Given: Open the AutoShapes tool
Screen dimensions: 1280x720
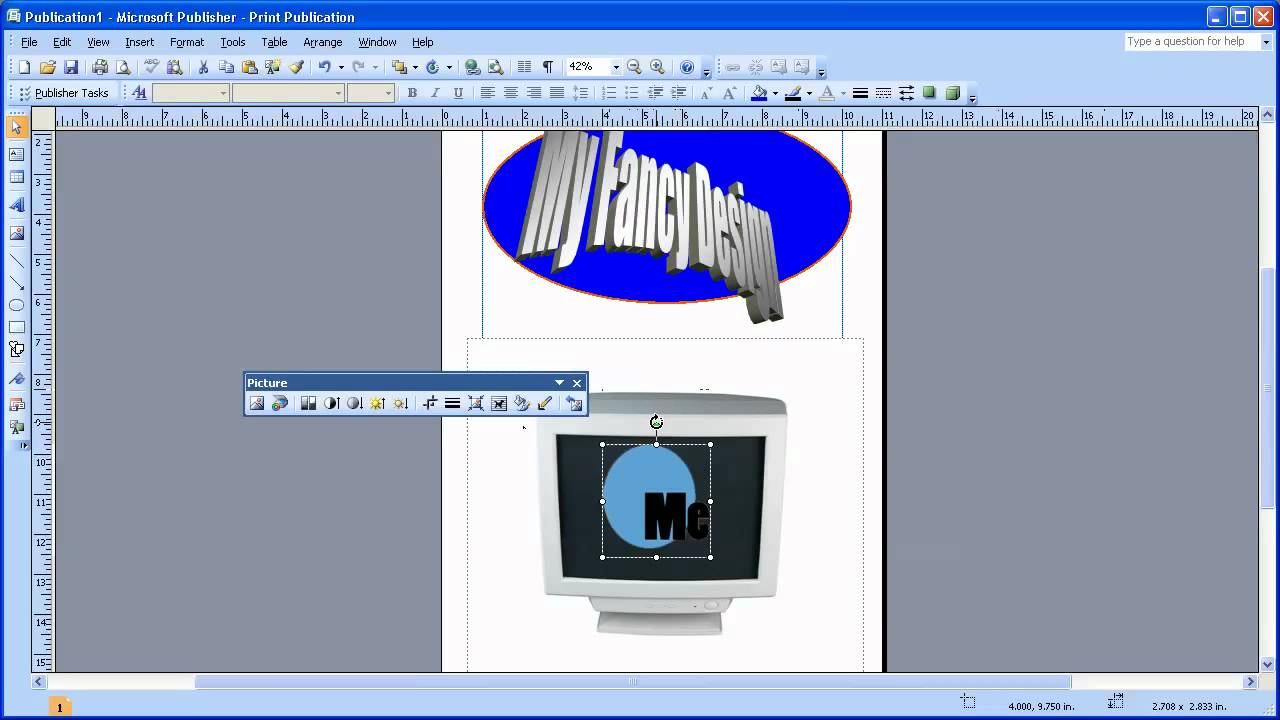Looking at the screenshot, I should [x=17, y=349].
